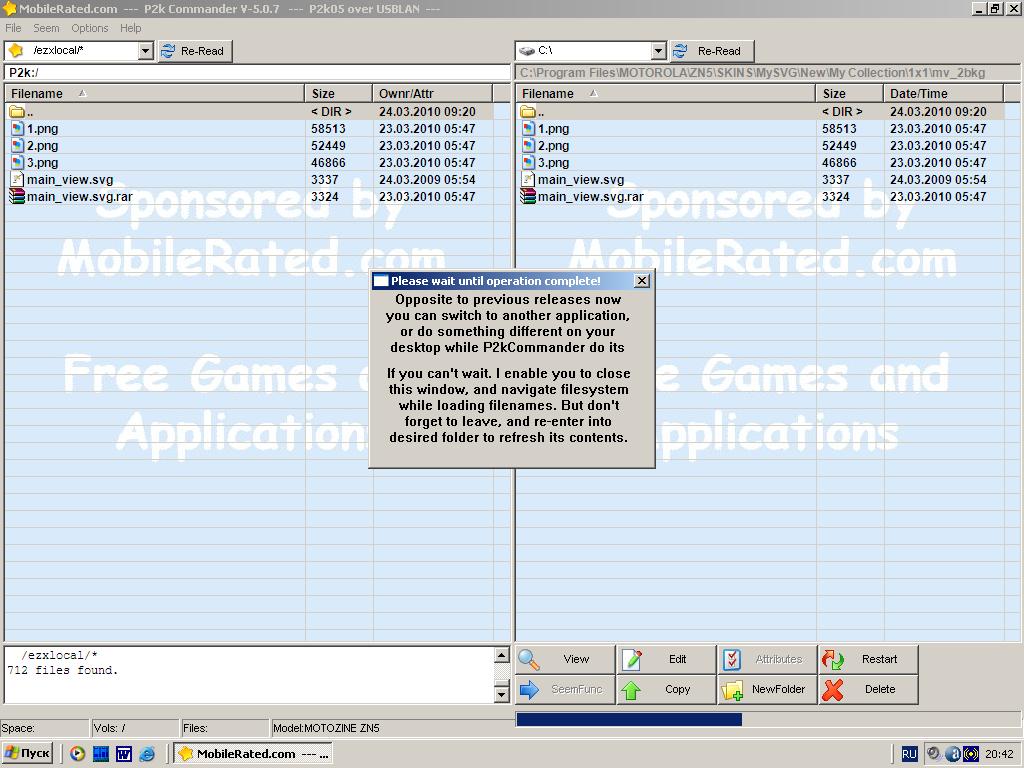Open the Help menu
Image resolution: width=1024 pixels, height=768 pixels.
click(131, 28)
